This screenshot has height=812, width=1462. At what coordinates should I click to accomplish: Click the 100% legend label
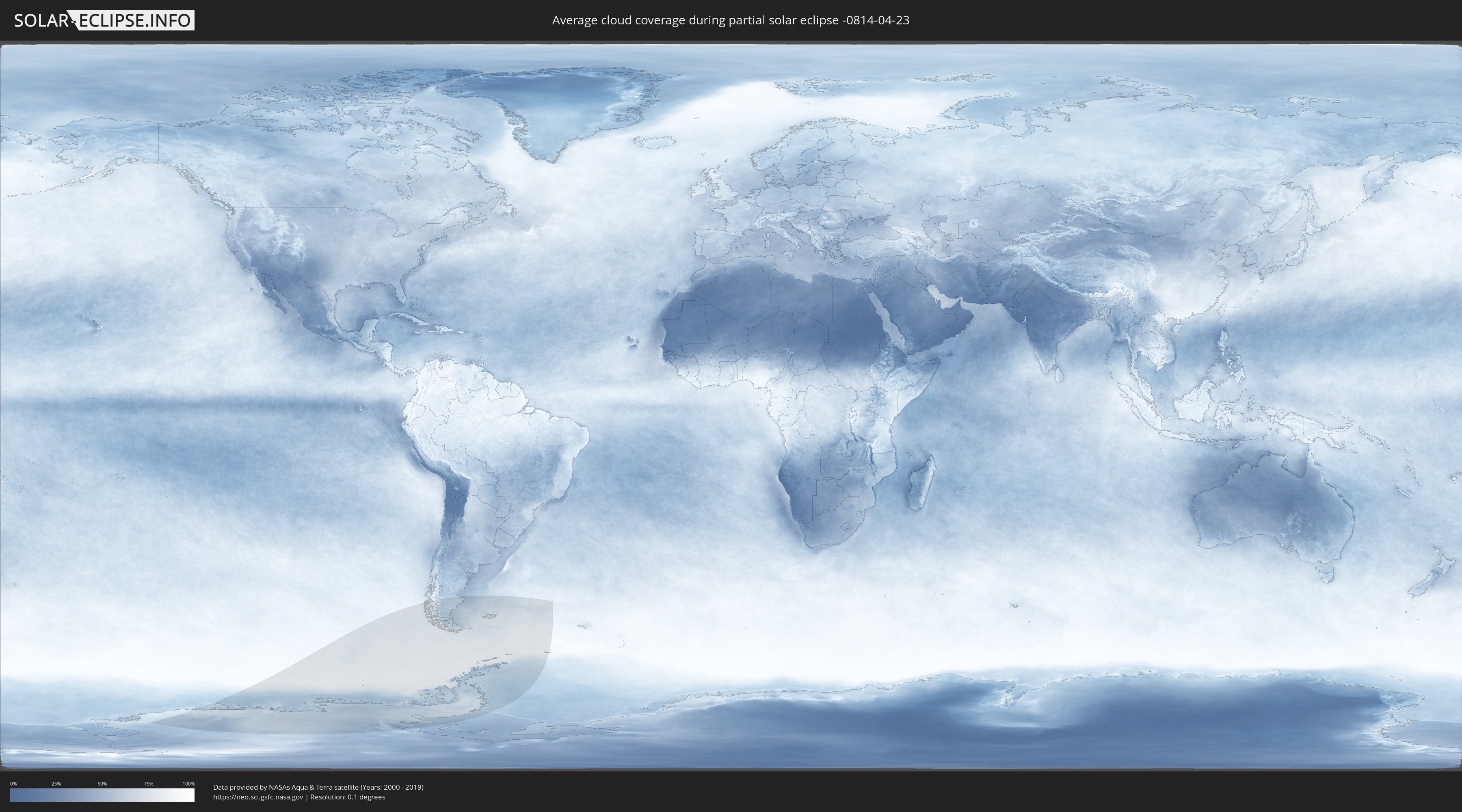point(188,784)
